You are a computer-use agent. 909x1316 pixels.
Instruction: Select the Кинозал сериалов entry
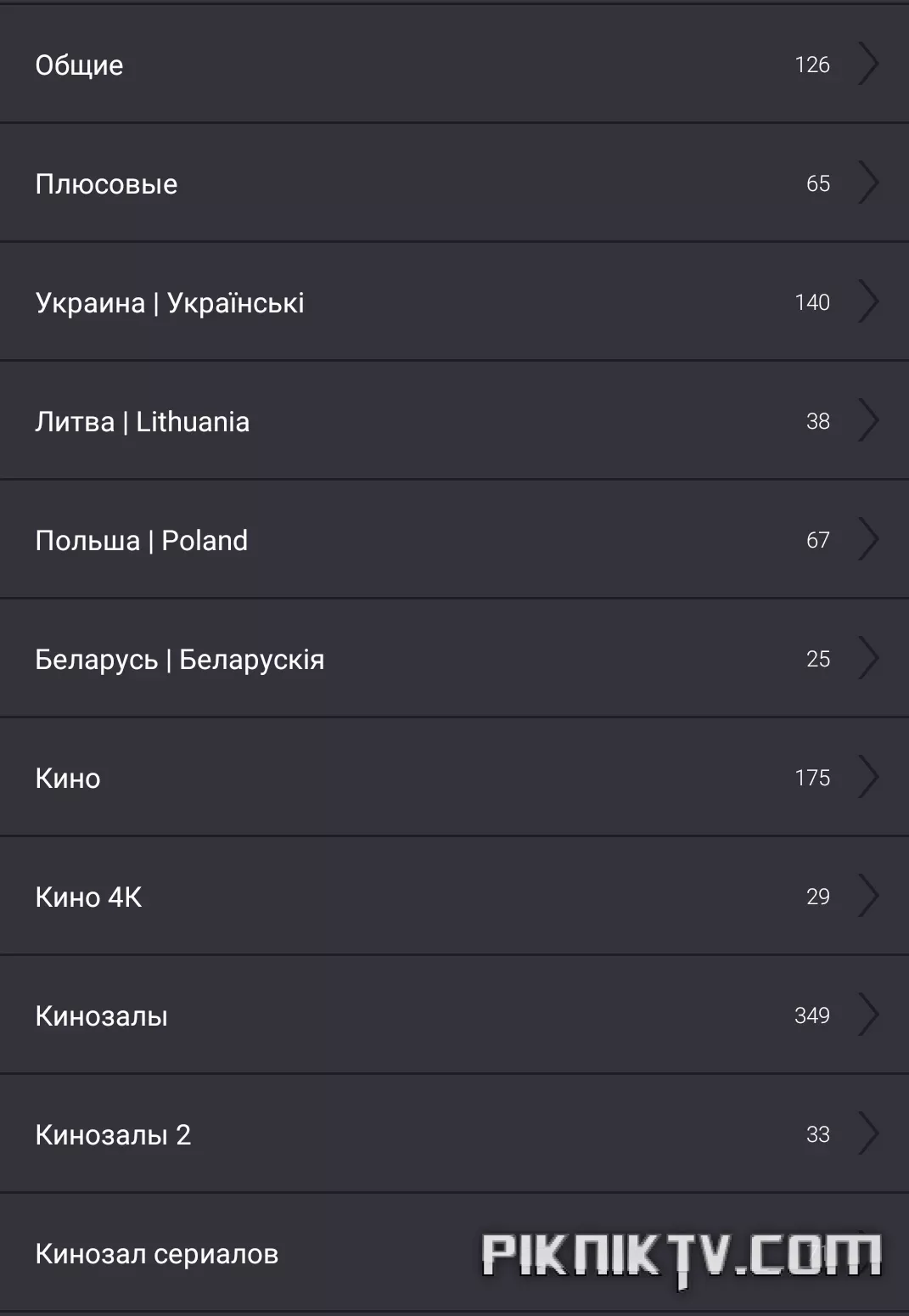point(454,1253)
